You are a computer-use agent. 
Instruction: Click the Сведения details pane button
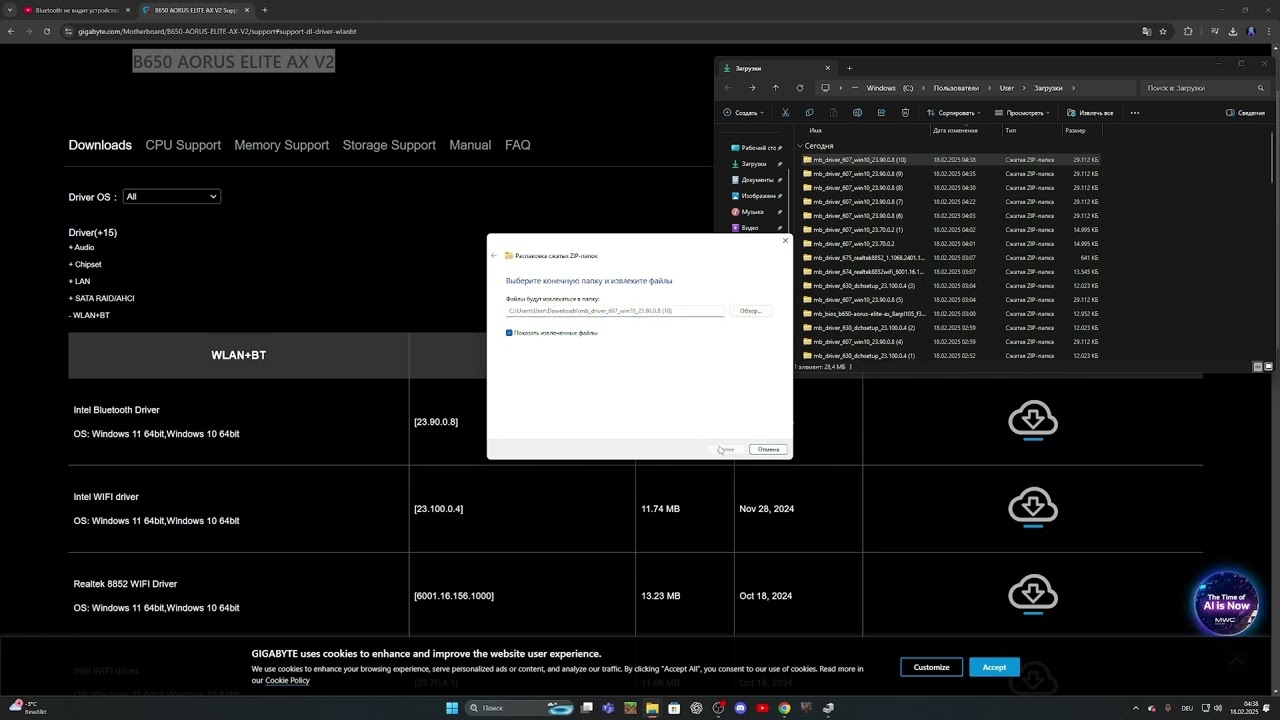[x=1245, y=113]
